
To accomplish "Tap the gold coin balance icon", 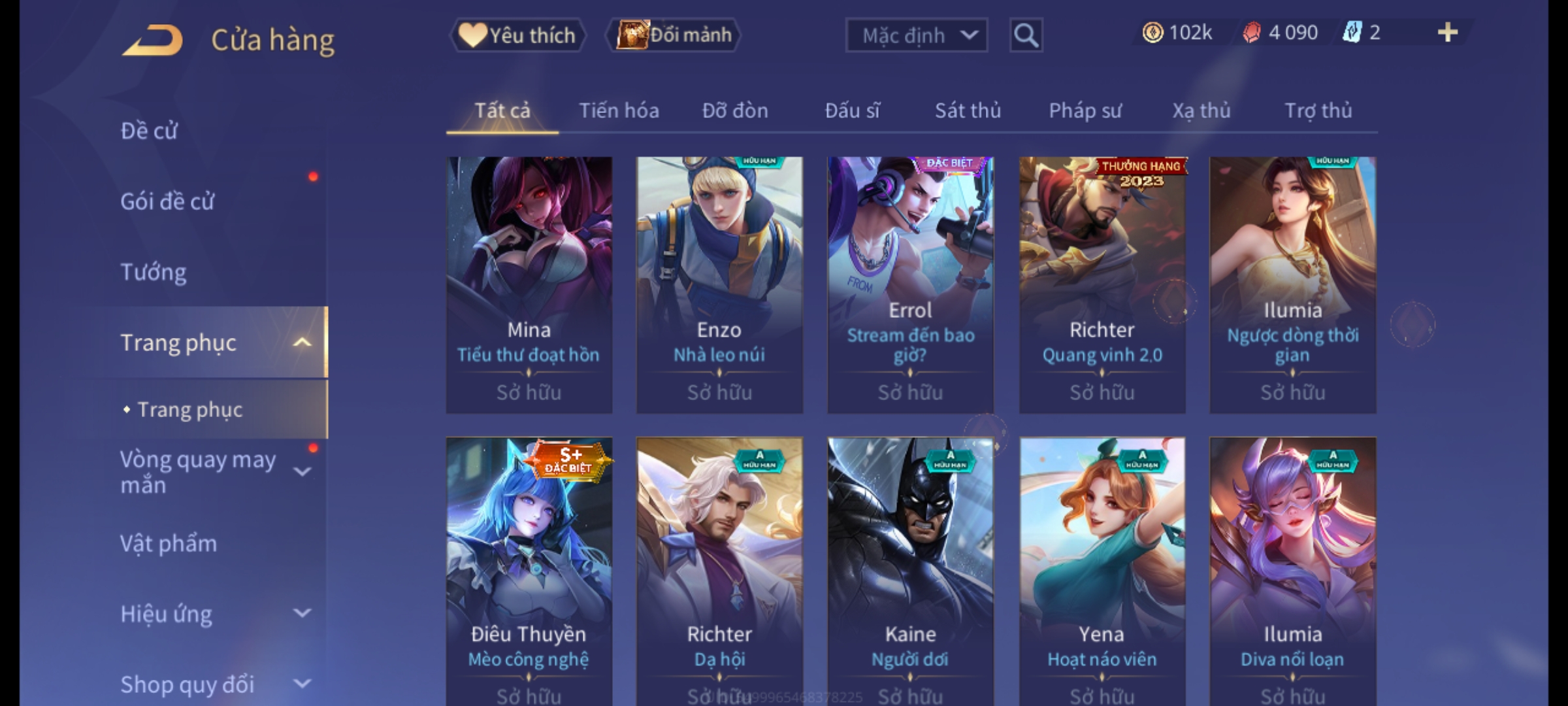I will click(1152, 33).
